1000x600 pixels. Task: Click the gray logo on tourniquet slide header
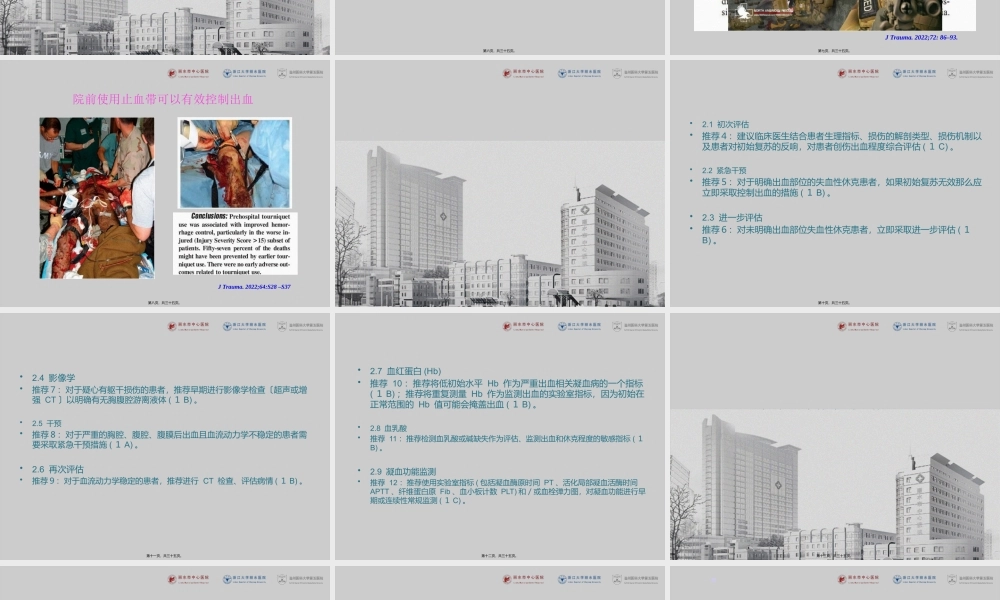300,73
